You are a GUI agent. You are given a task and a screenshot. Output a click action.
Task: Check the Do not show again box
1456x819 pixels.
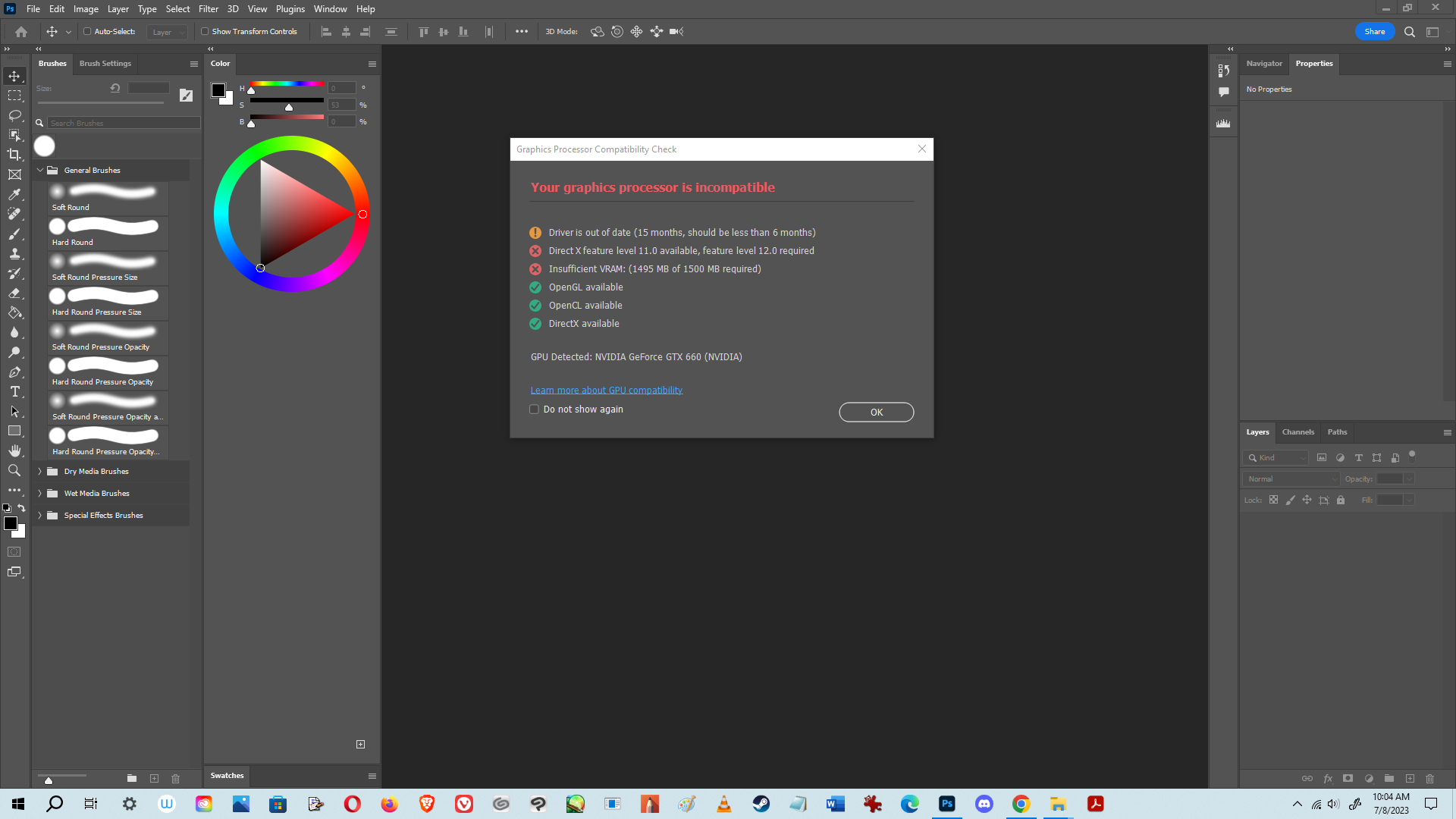pyautogui.click(x=534, y=409)
